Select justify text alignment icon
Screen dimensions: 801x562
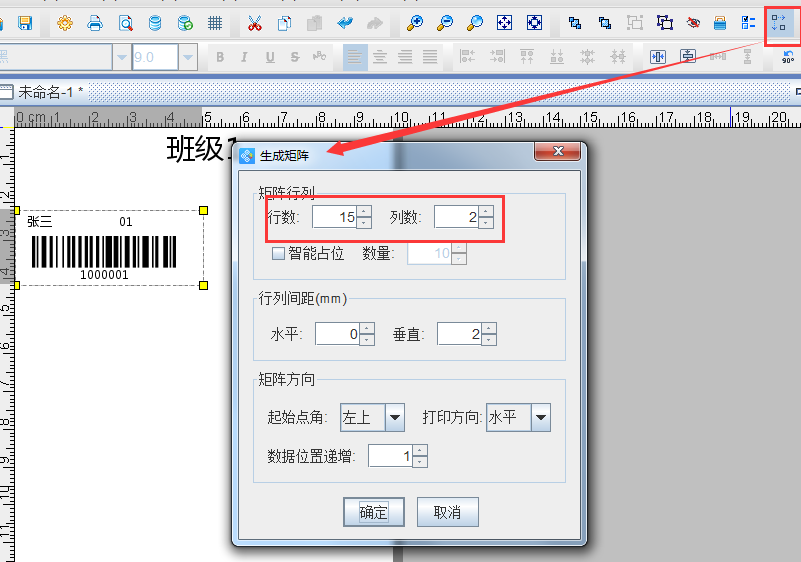point(430,57)
